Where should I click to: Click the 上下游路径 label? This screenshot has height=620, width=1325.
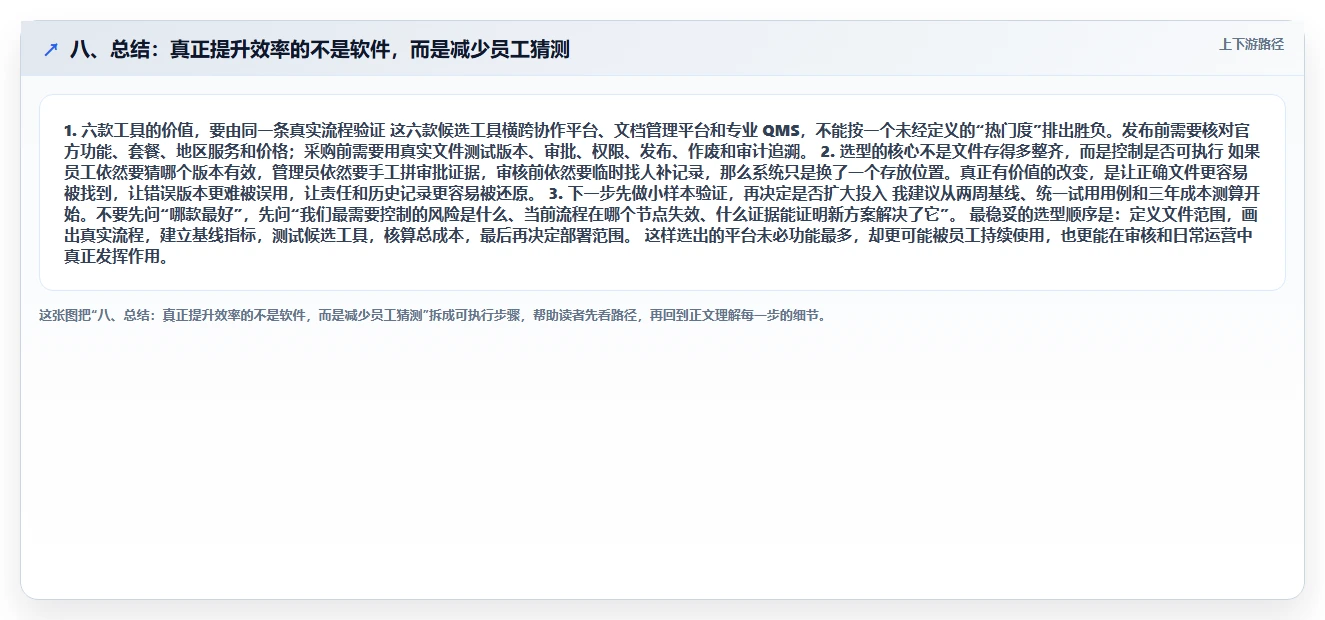click(1251, 44)
